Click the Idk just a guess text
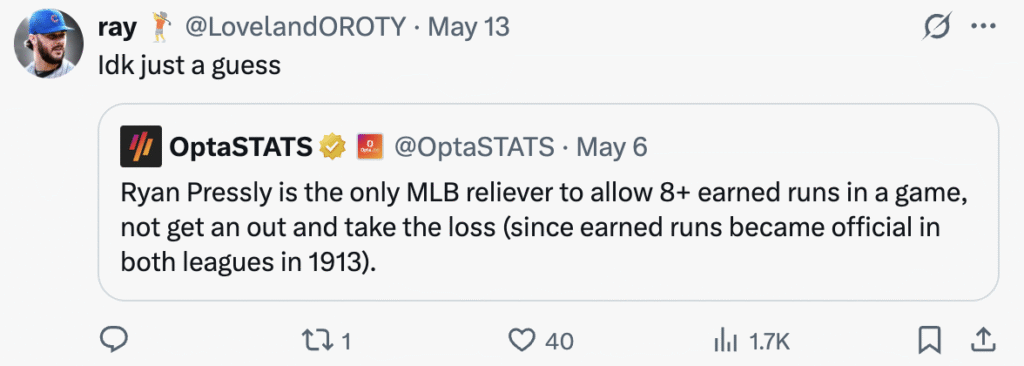 coord(189,65)
